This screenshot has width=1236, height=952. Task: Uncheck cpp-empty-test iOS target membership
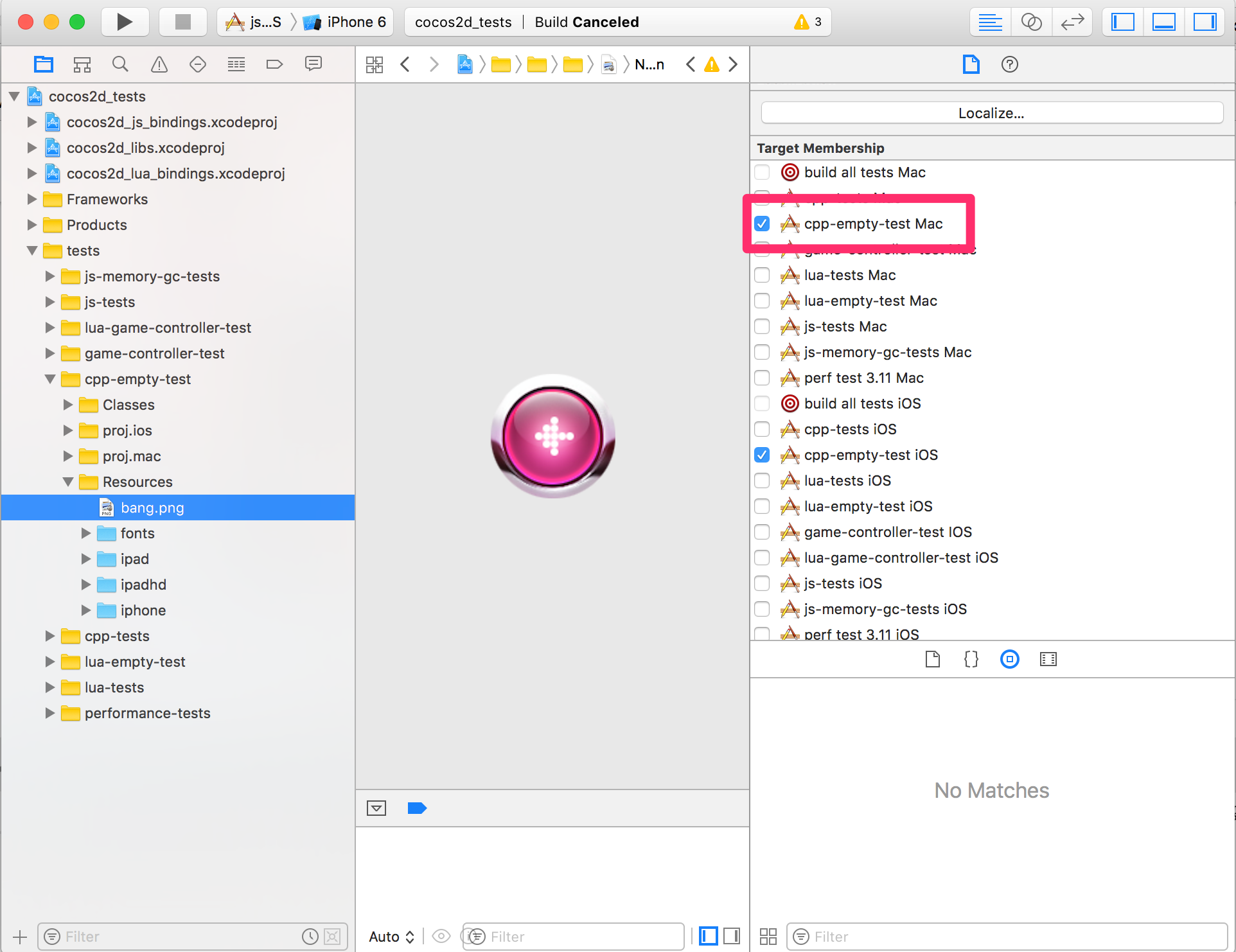pos(762,455)
